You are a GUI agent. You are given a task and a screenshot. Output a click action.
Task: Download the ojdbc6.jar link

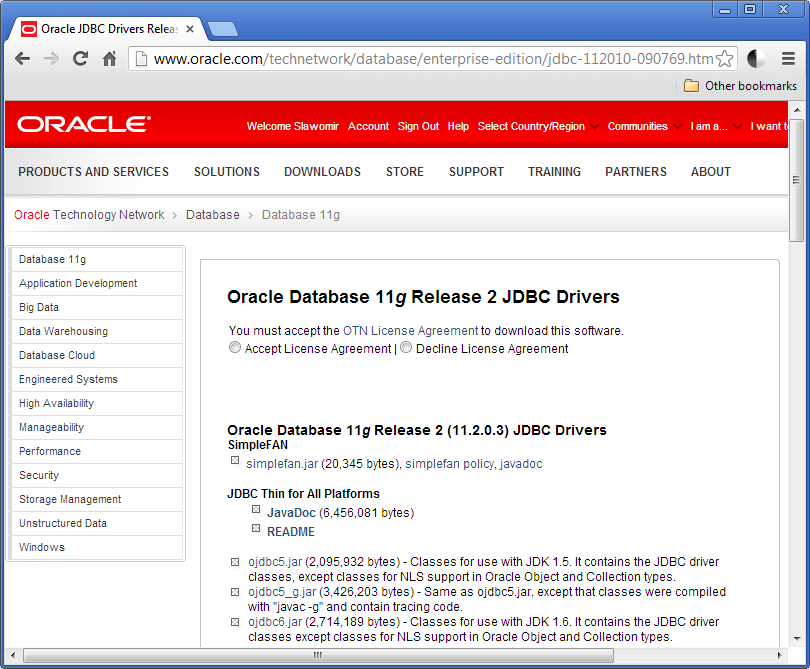tap(275, 621)
